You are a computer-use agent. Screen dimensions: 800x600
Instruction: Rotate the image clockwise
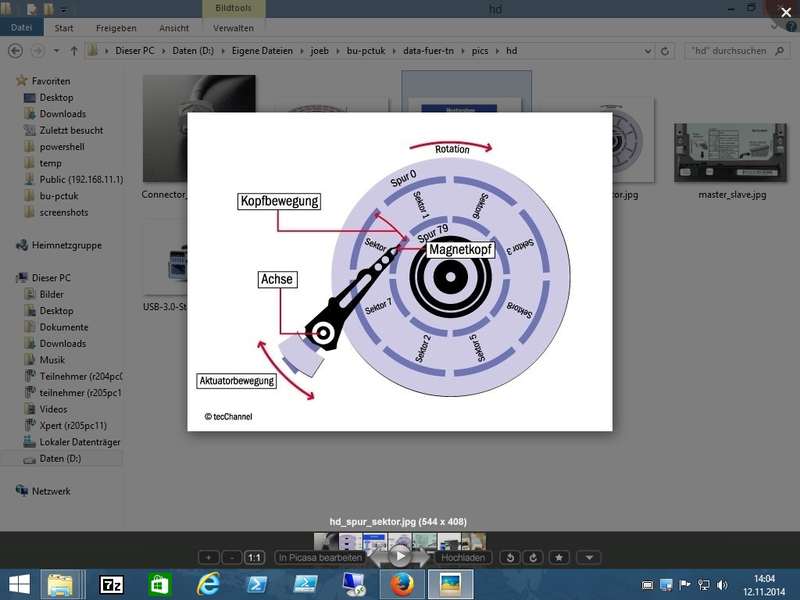(x=533, y=558)
